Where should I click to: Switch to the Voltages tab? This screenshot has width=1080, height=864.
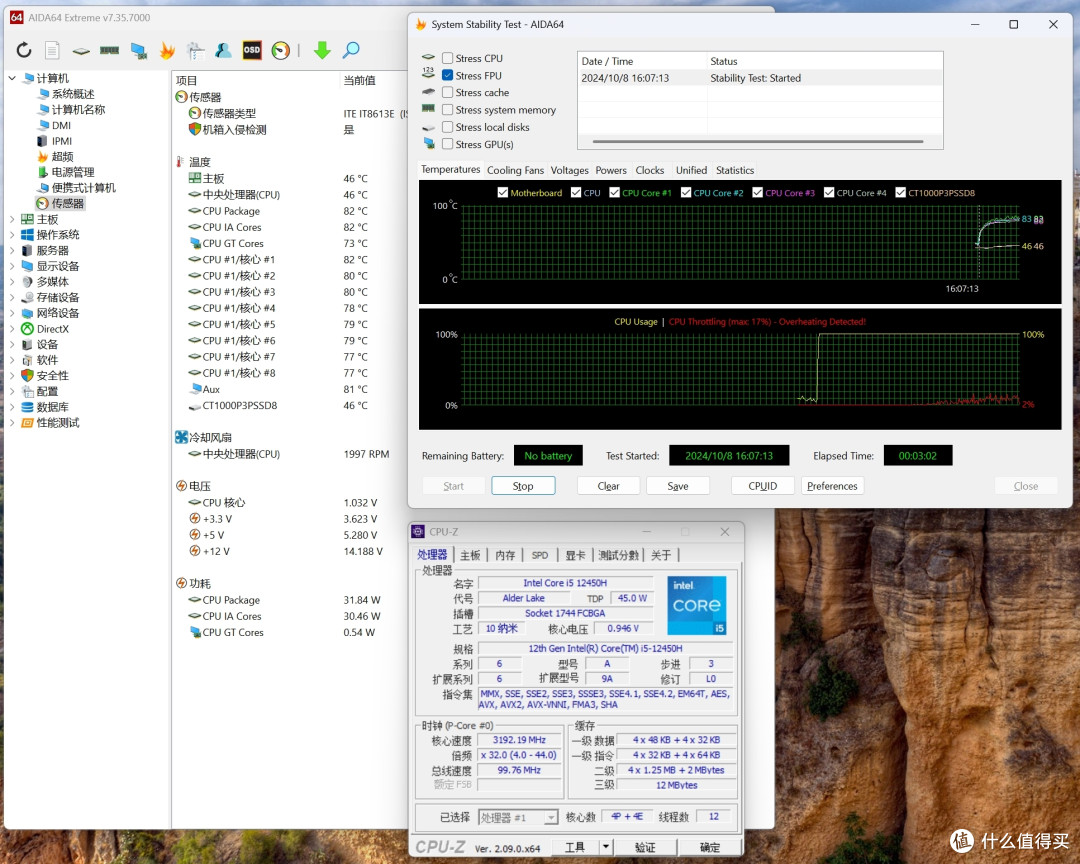pyautogui.click(x=570, y=170)
